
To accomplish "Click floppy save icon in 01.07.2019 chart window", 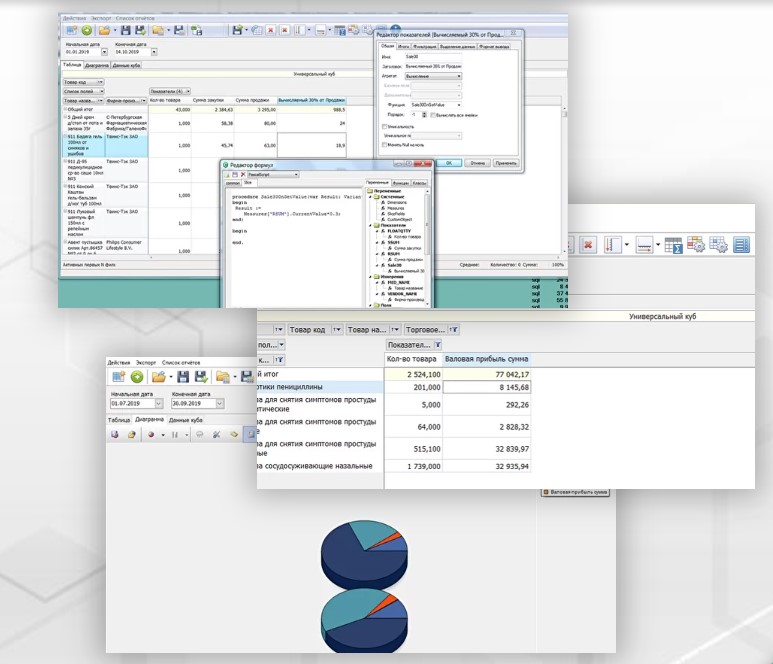I will [183, 377].
